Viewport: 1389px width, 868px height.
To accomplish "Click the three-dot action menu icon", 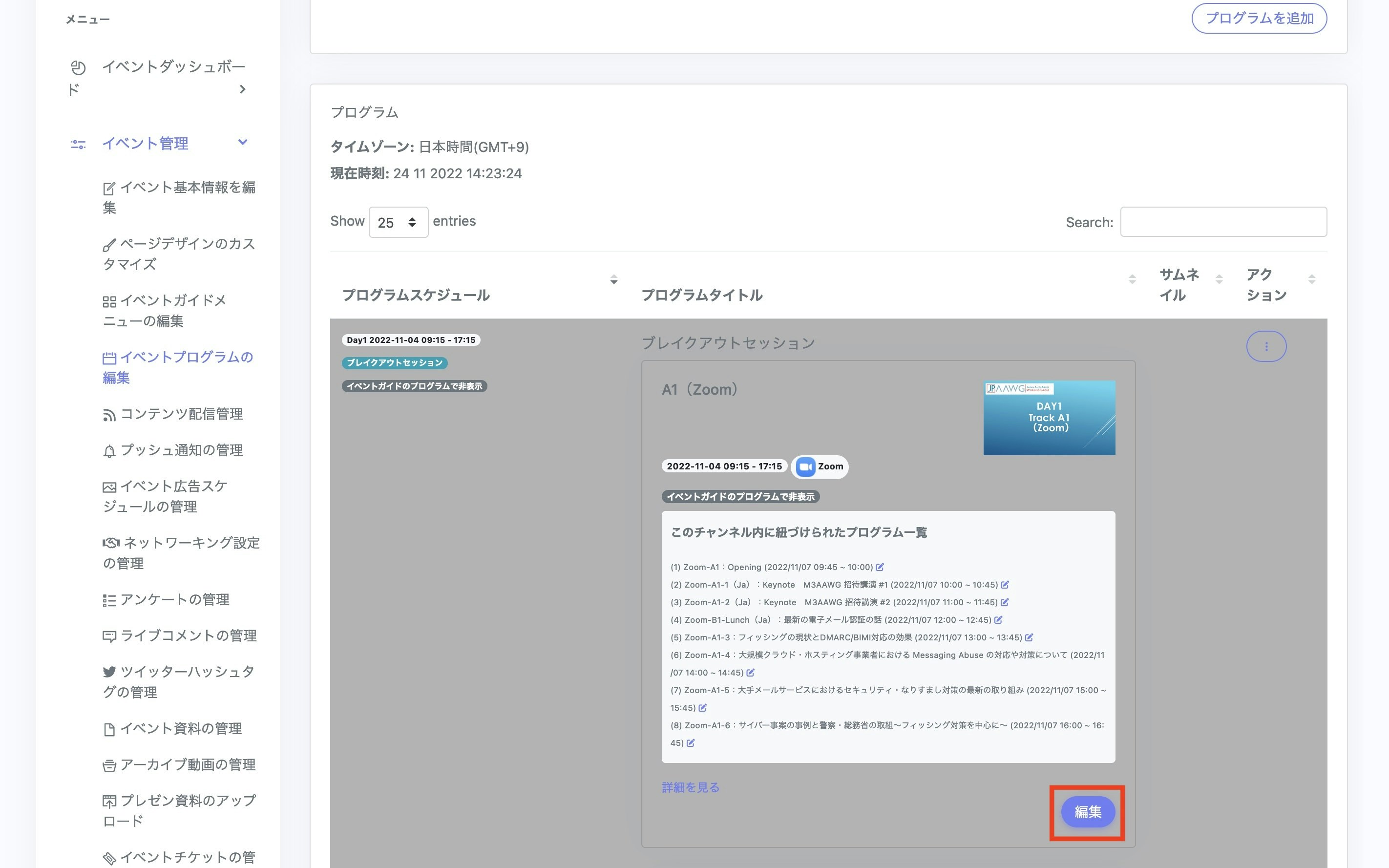I will [1265, 346].
